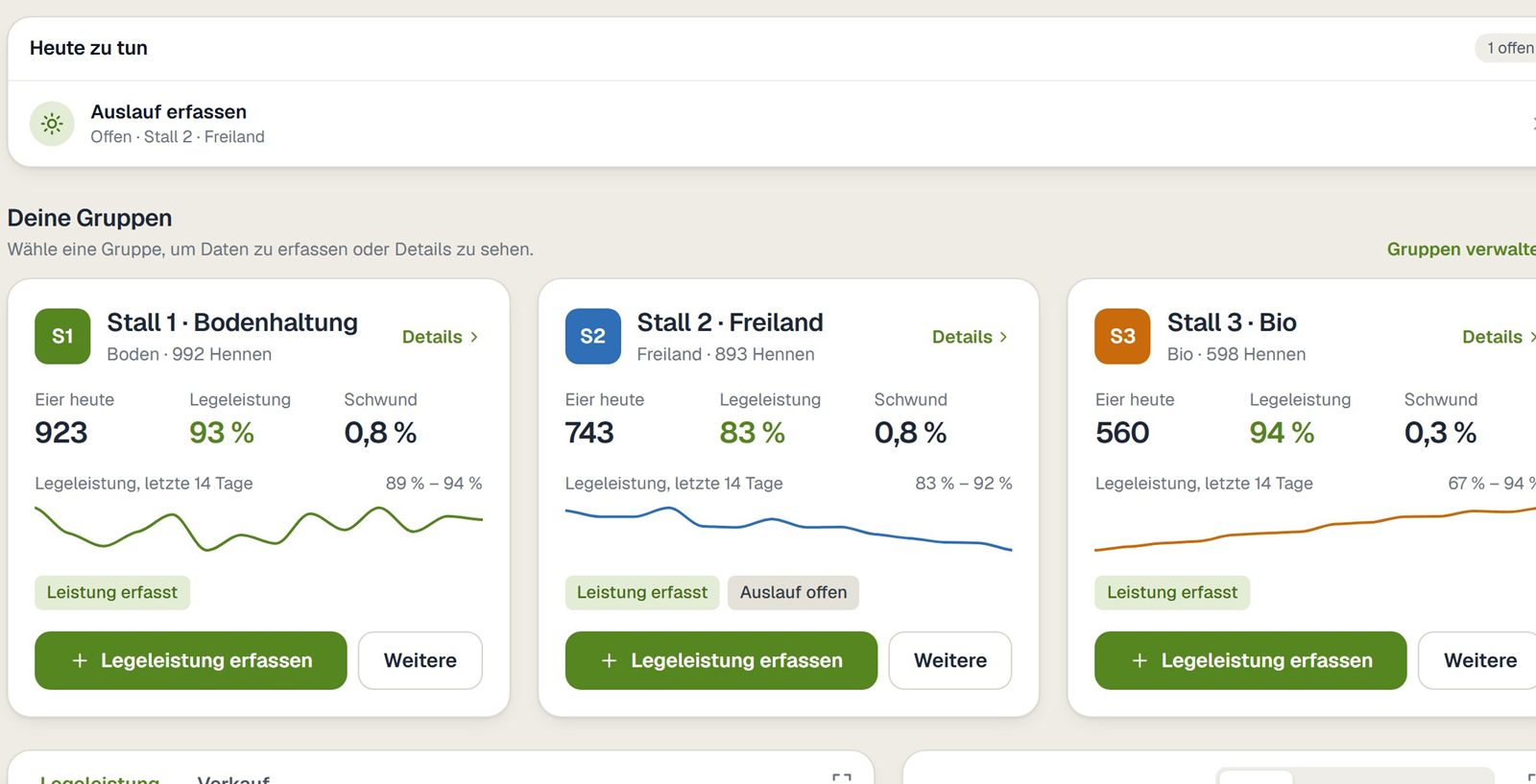Screen dimensions: 1536x784
Task: Click the Bio · 598 Hennen subtitle
Action: tap(1236, 354)
